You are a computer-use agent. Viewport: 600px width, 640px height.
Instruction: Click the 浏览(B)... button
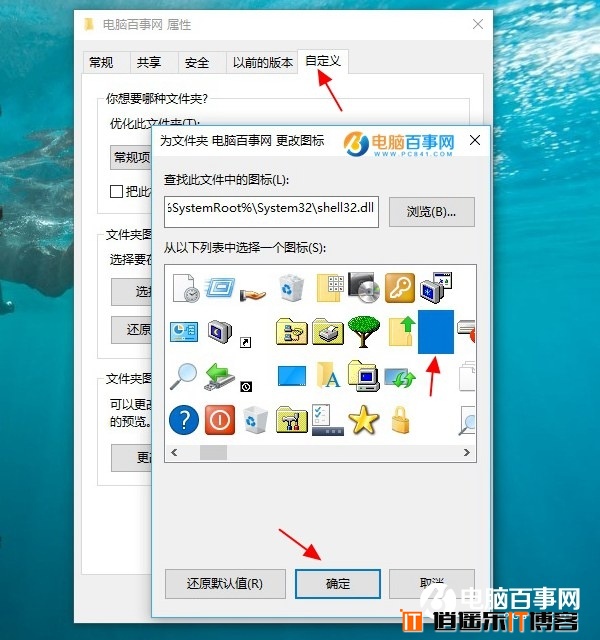tap(431, 212)
